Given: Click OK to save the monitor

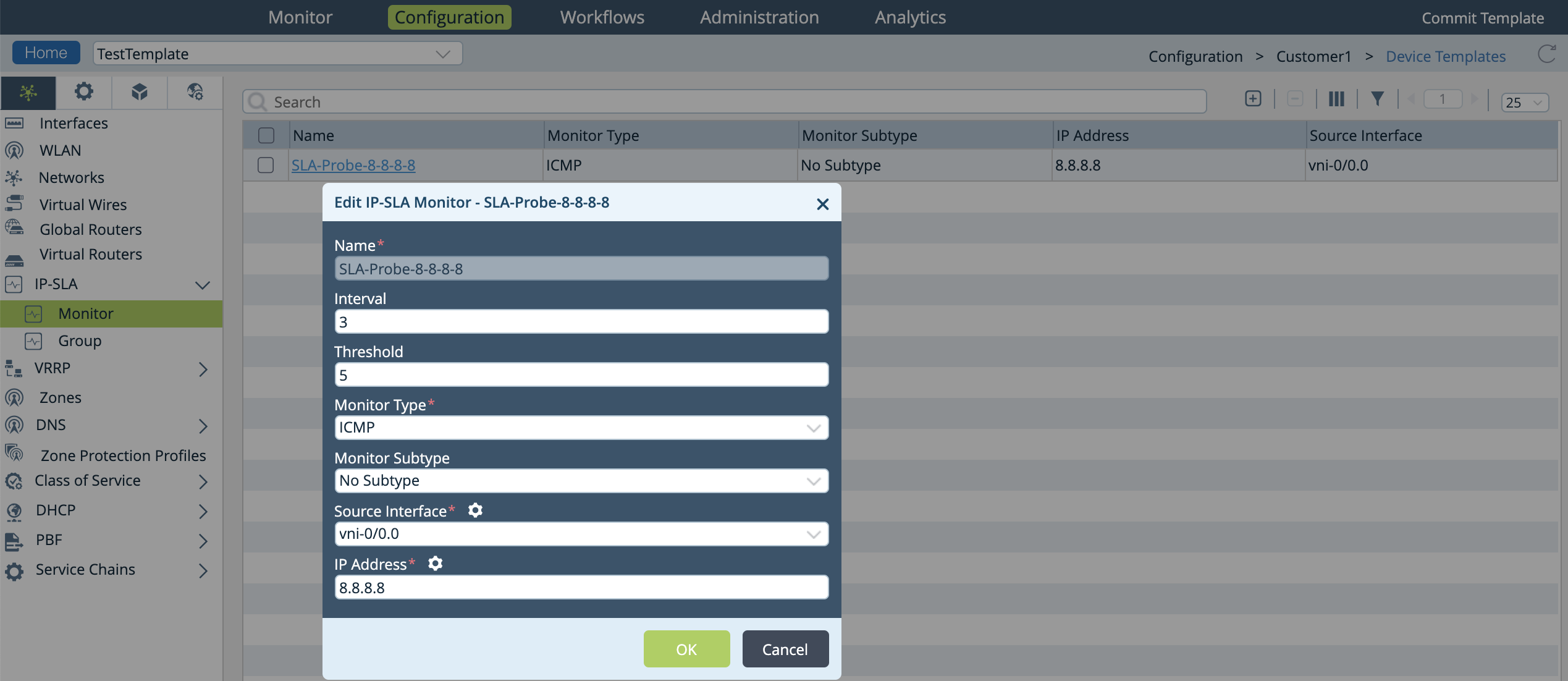Looking at the screenshot, I should click(686, 649).
